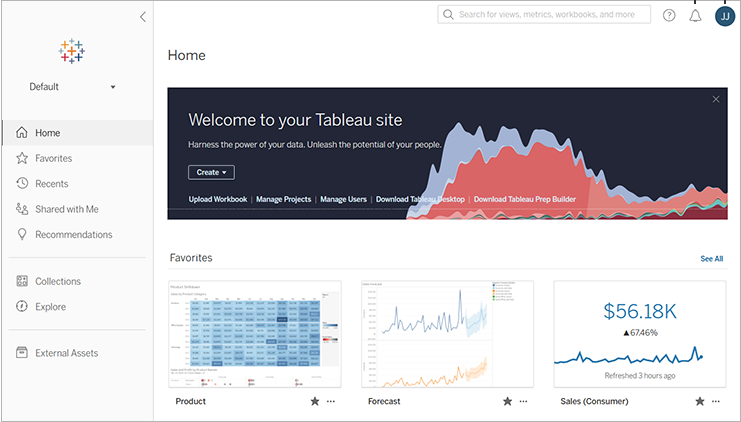The width and height of the screenshot is (741, 422).
Task: Open Explore in the sidebar
Action: 78,307
